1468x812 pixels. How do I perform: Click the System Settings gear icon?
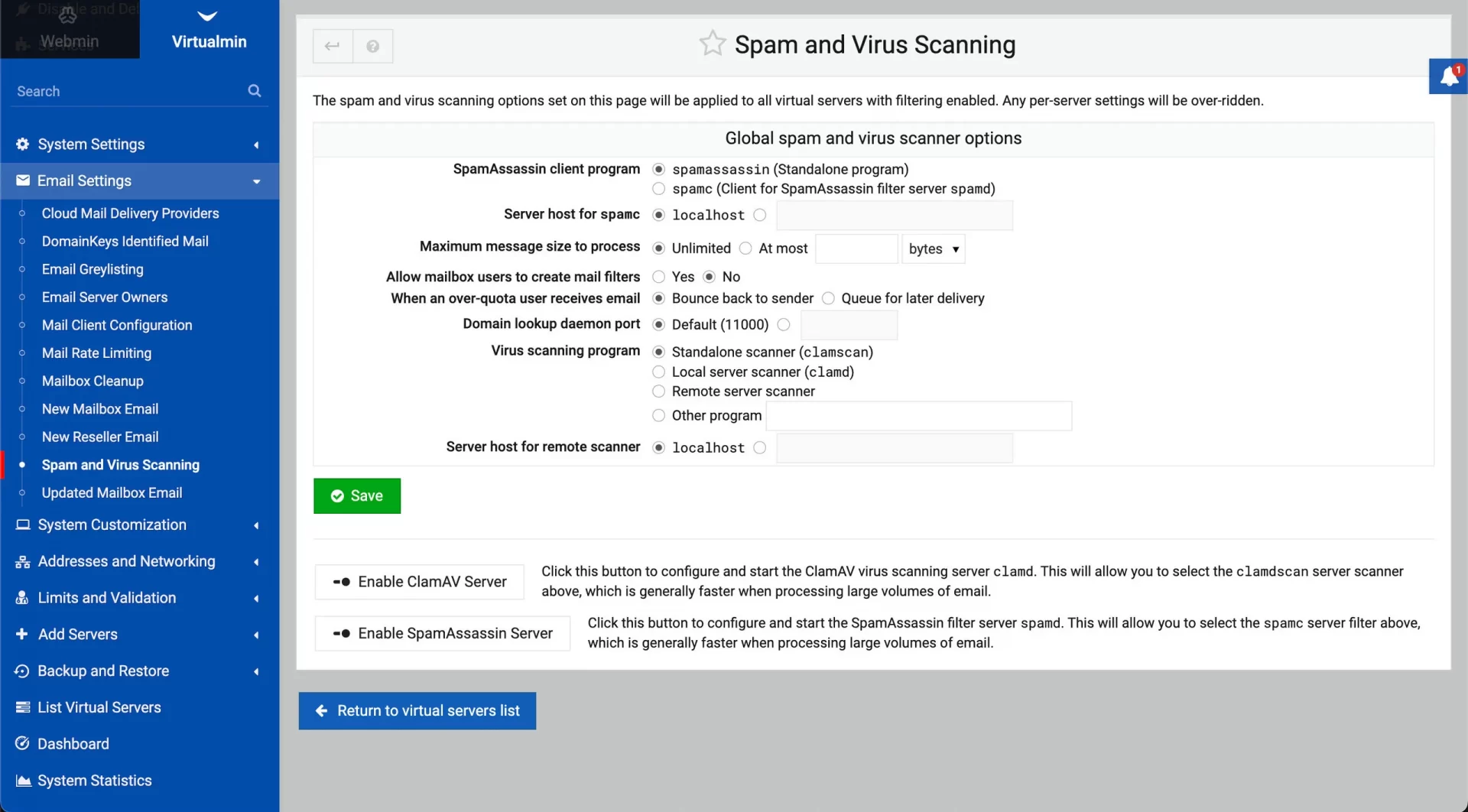pyautogui.click(x=22, y=145)
